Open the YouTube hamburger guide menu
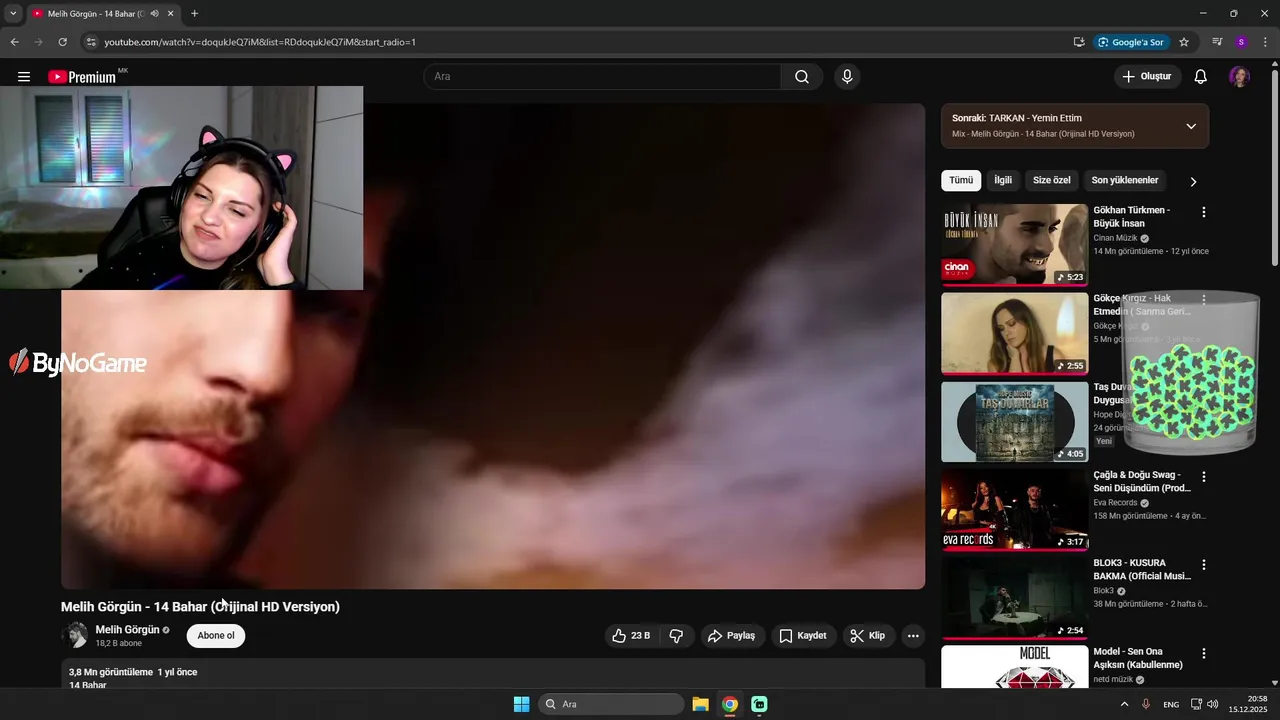1280x720 pixels. 24,77
